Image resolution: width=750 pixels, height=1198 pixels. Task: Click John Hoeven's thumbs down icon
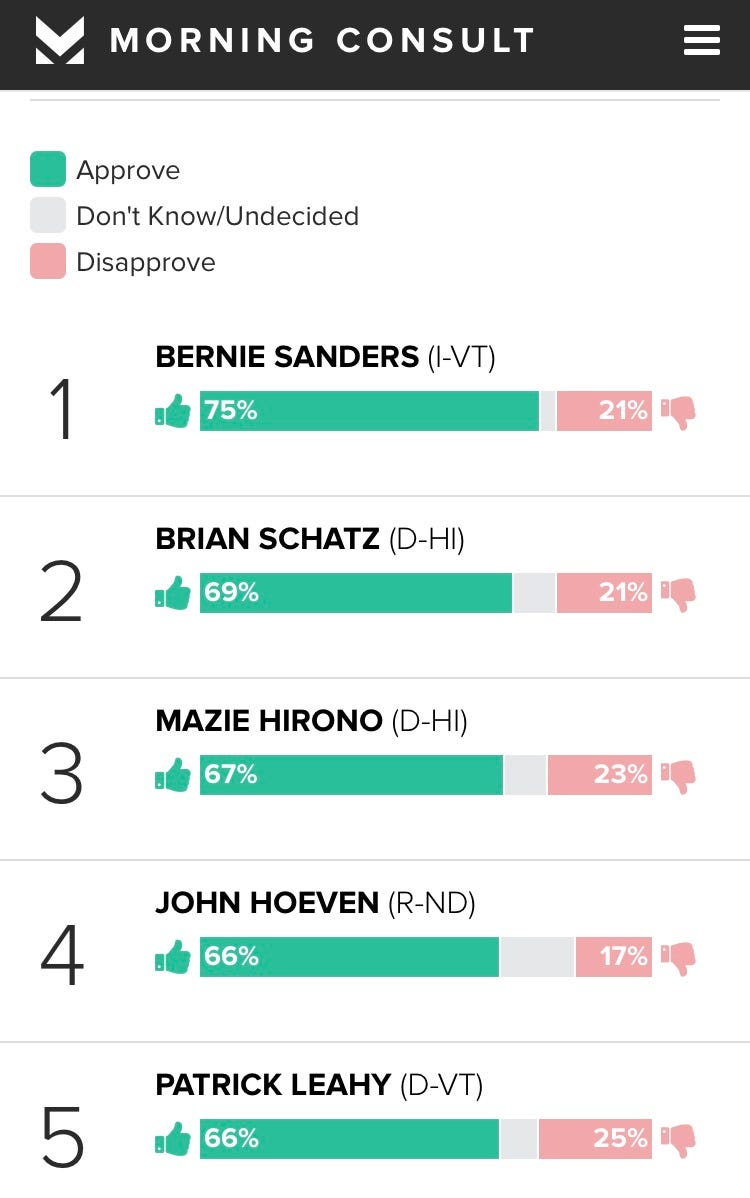tap(678, 958)
